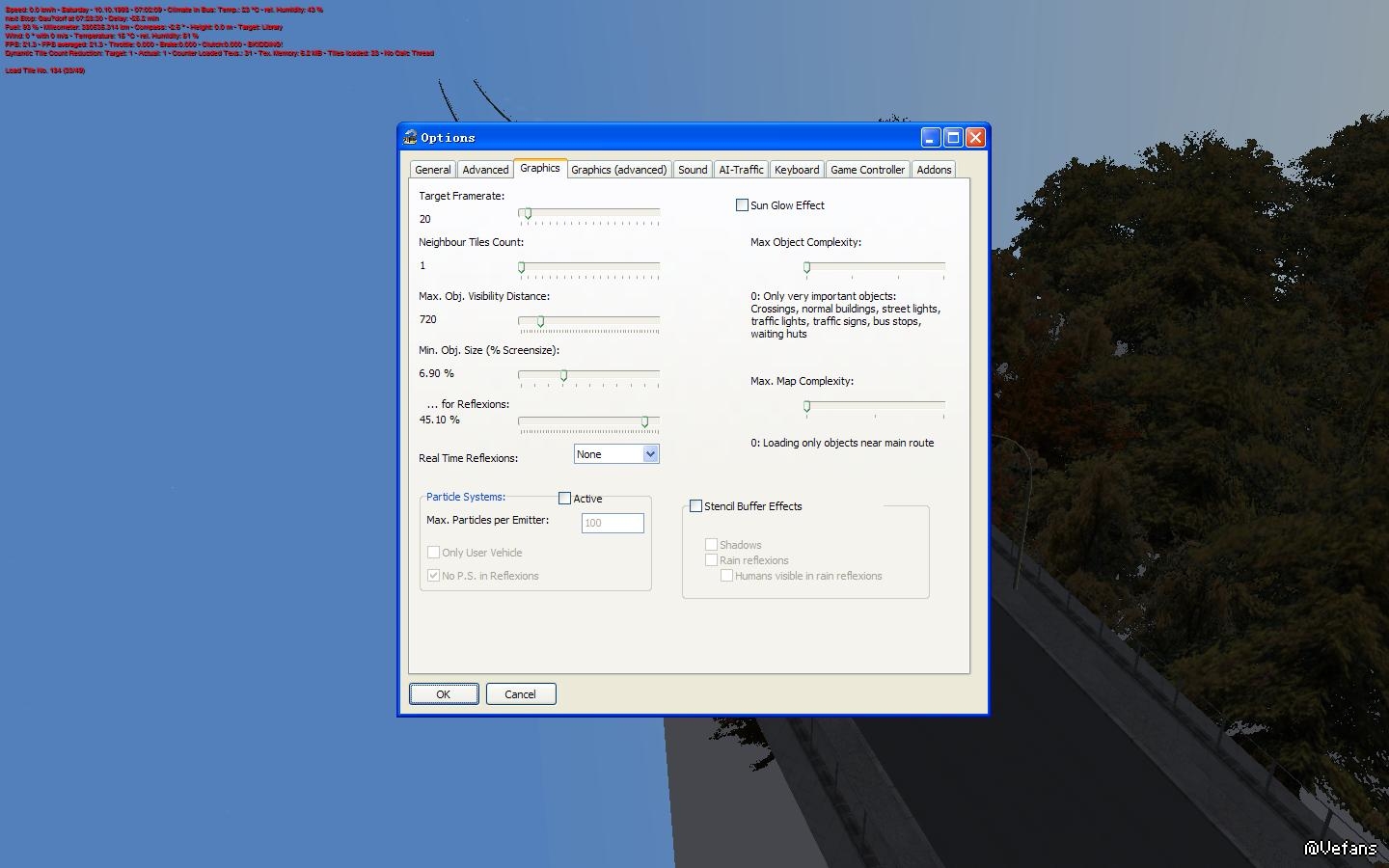Screen dimensions: 1389x868
Task: Open the Game Controller tab
Action: pyautogui.click(x=868, y=170)
